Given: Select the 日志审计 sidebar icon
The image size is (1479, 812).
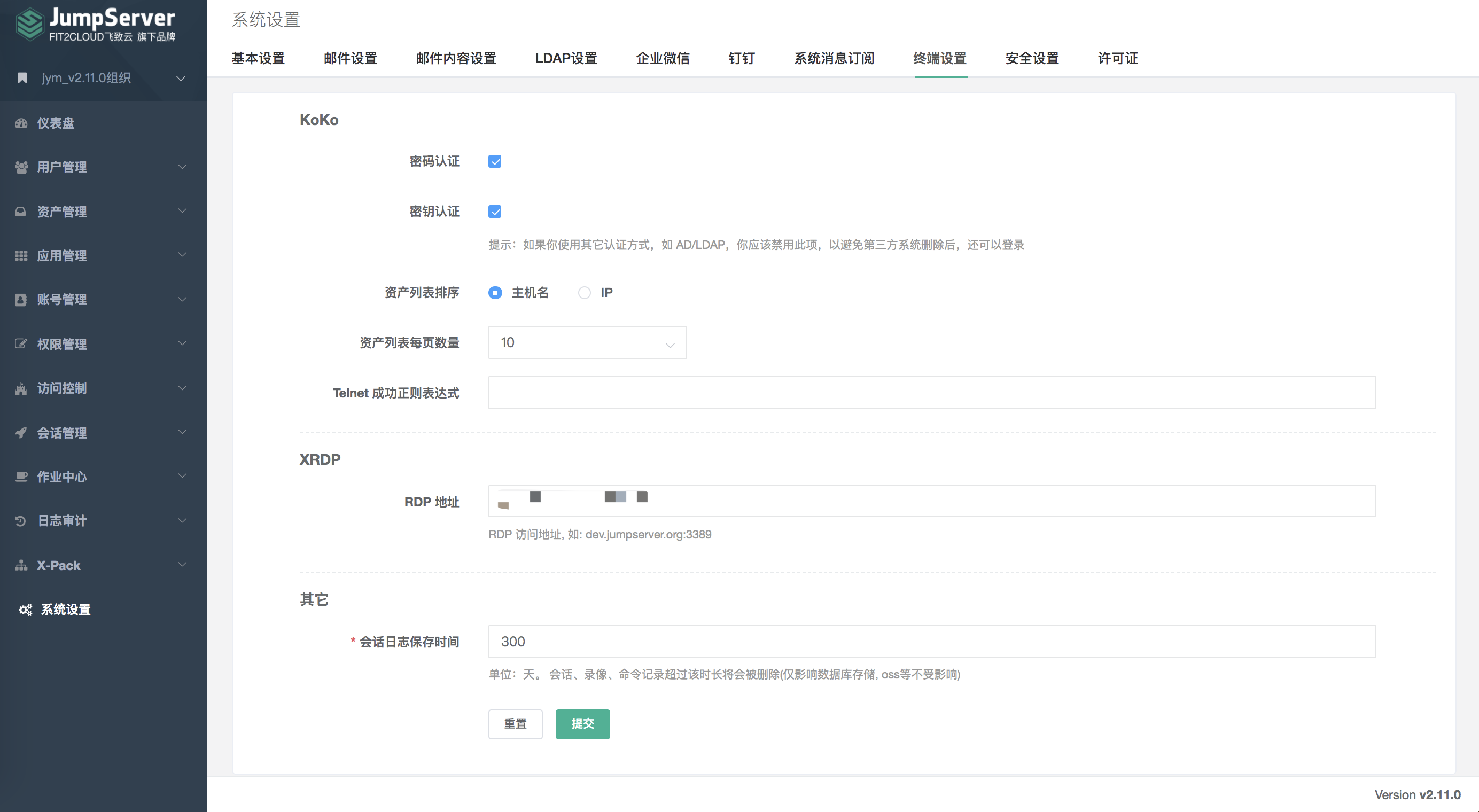Looking at the screenshot, I should [x=21, y=521].
